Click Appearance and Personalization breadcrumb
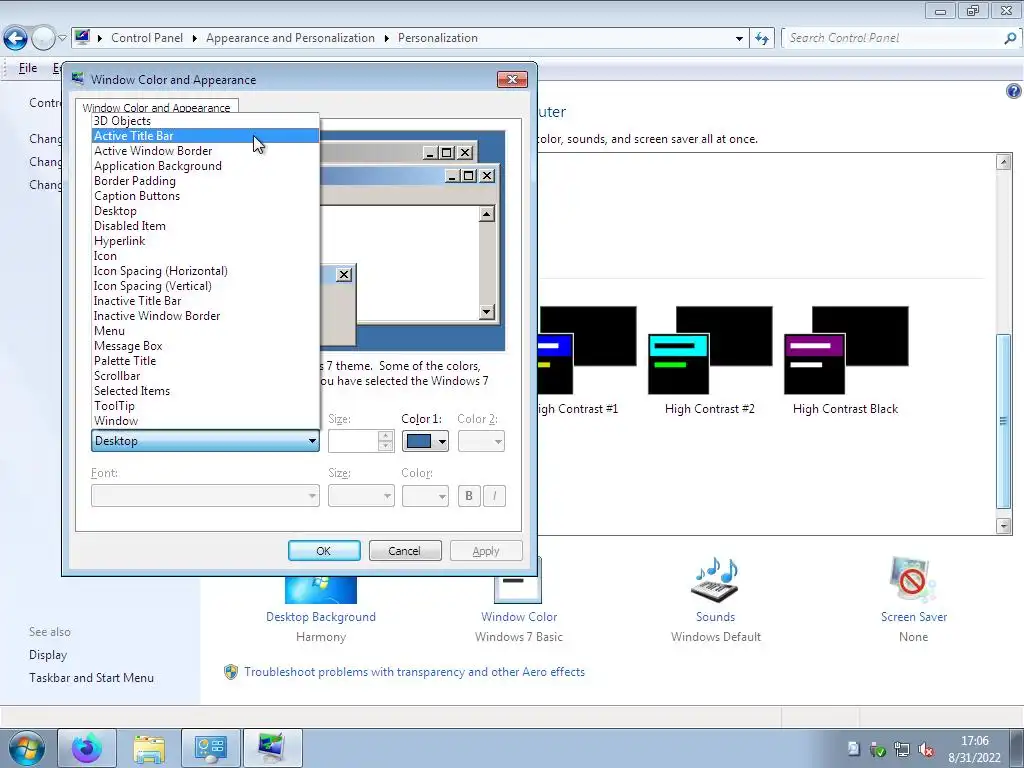The image size is (1024, 768). point(291,38)
